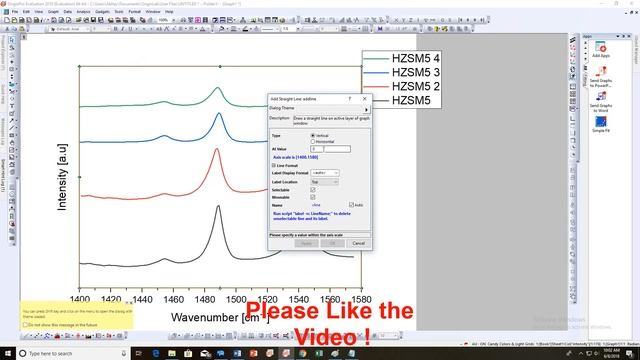
Task: Open File Explorer from taskbar
Action: [x=172, y=353]
